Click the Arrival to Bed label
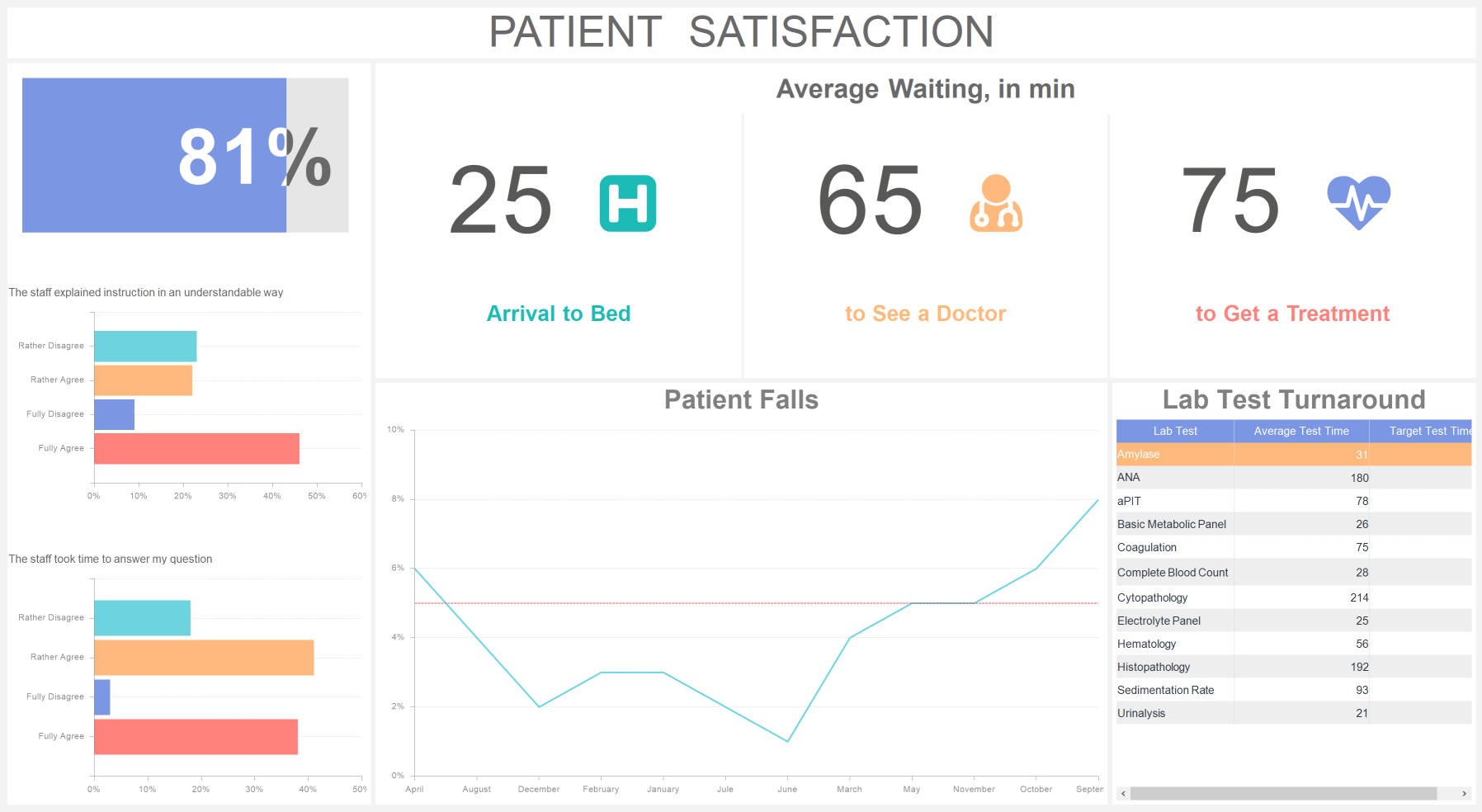1482x812 pixels. click(x=559, y=314)
